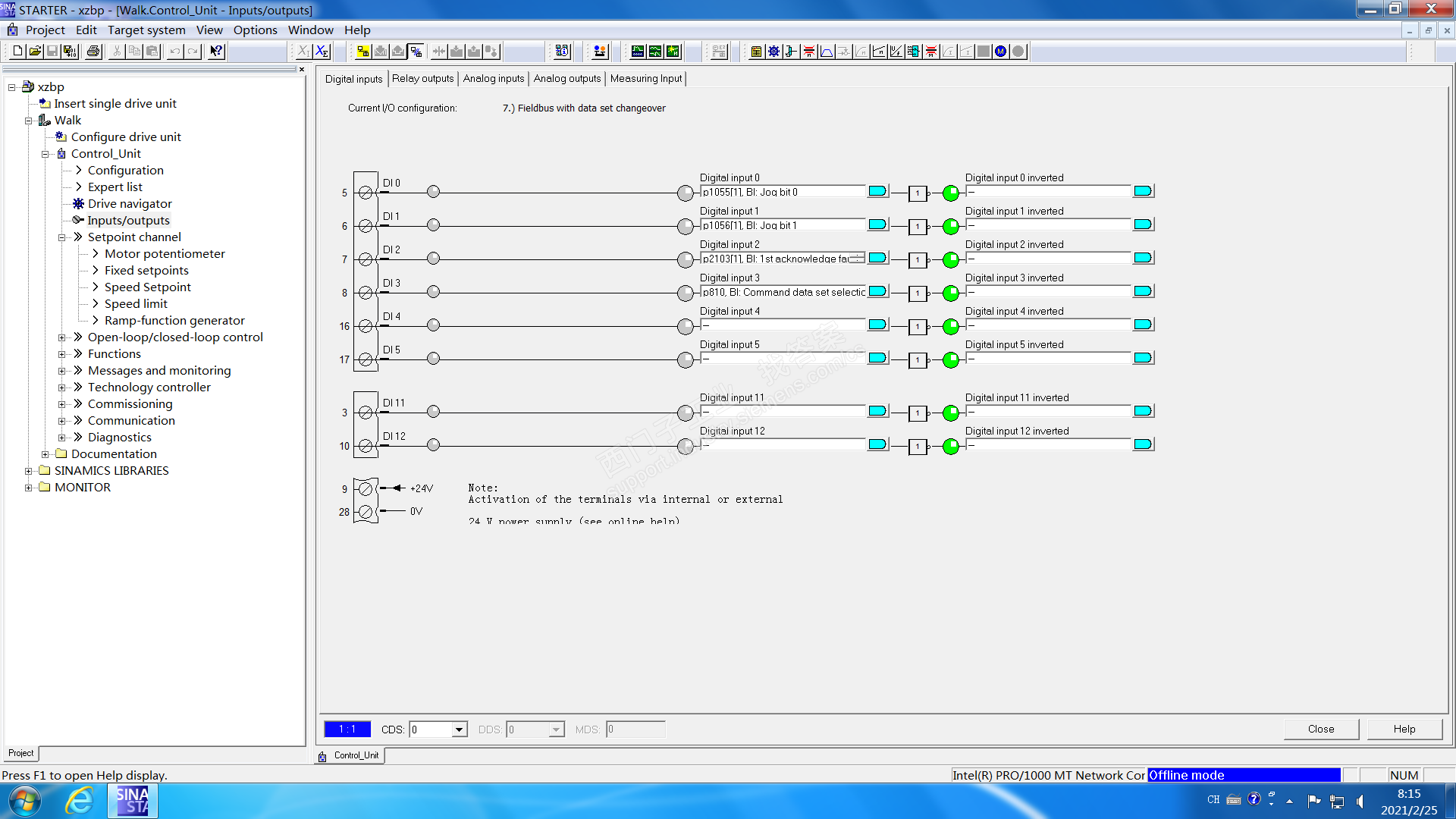Open the Drive navigator snowflake toolbar icon
Image resolution: width=1456 pixels, height=819 pixels.
[x=773, y=52]
